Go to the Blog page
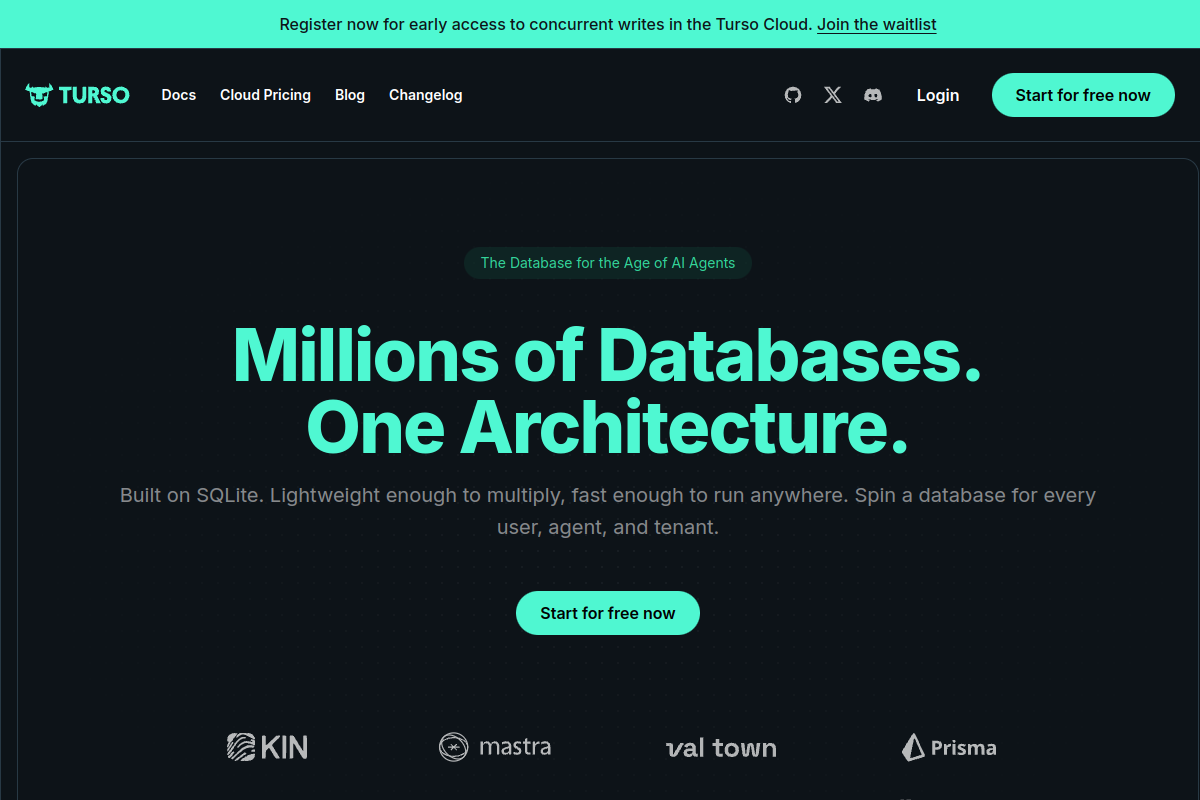Screen dimensions: 1200x800 pyautogui.click(x=350, y=95)
